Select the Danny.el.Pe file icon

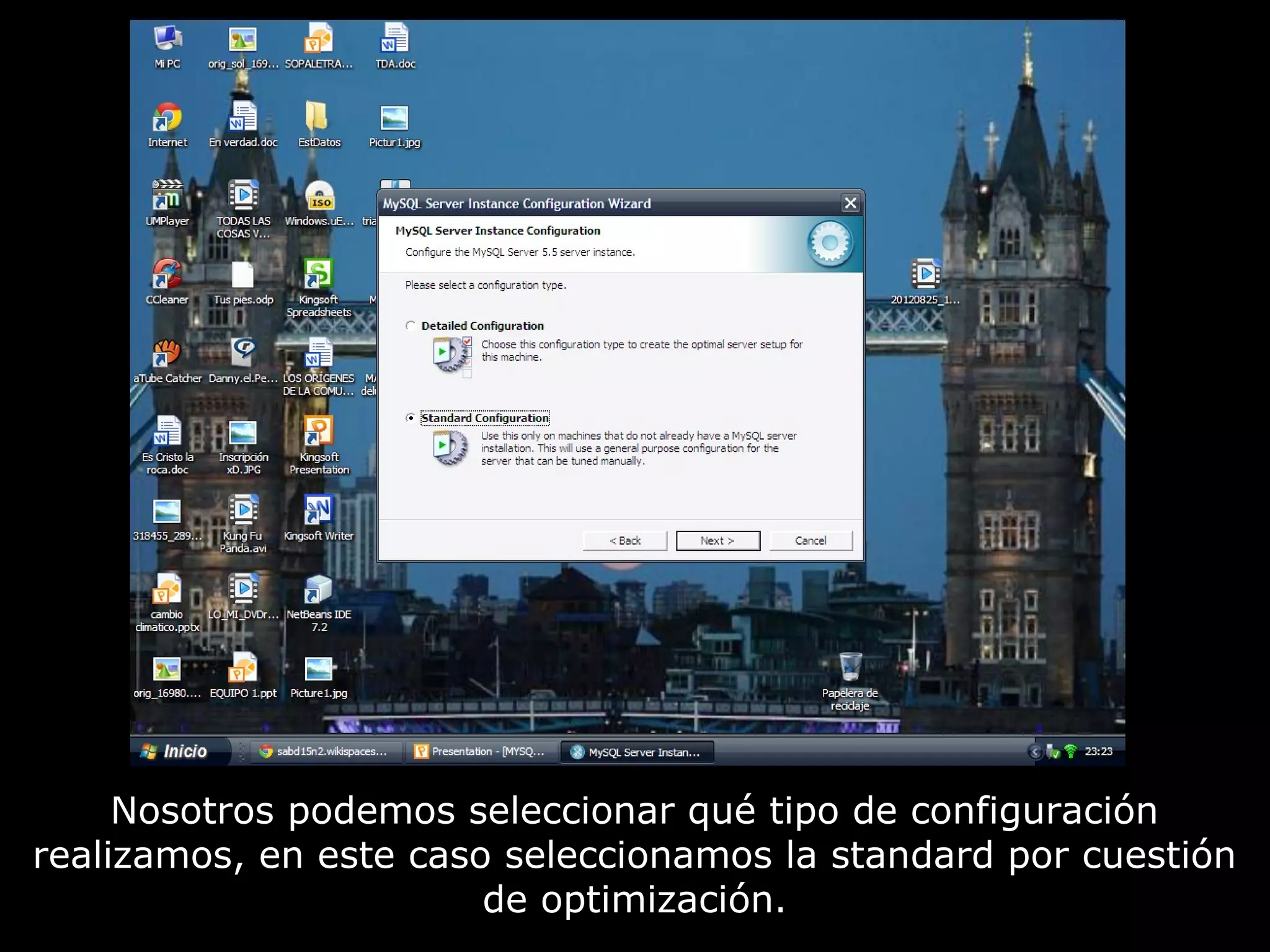click(x=242, y=353)
